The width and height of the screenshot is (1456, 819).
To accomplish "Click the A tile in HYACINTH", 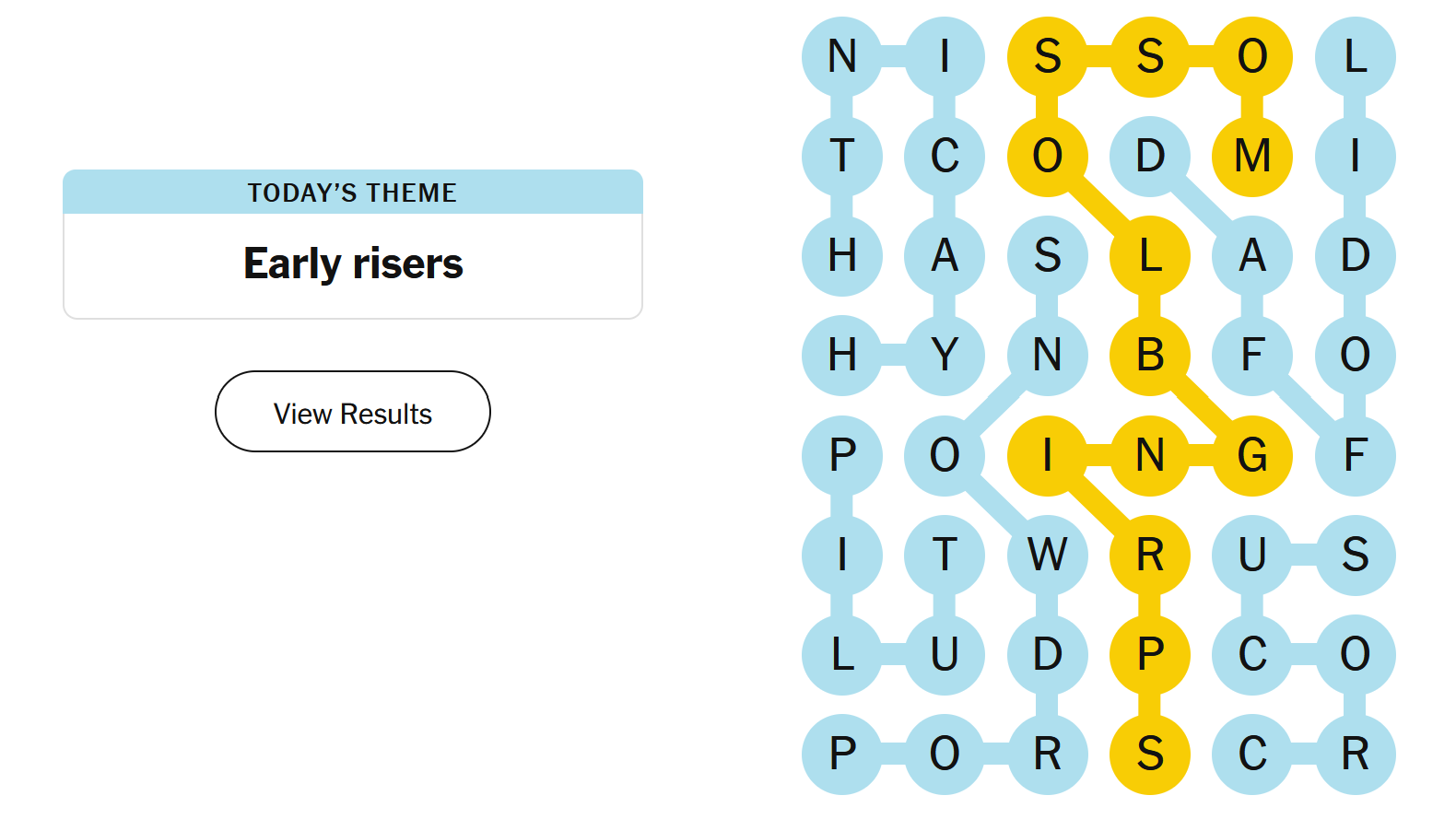I will (945, 255).
